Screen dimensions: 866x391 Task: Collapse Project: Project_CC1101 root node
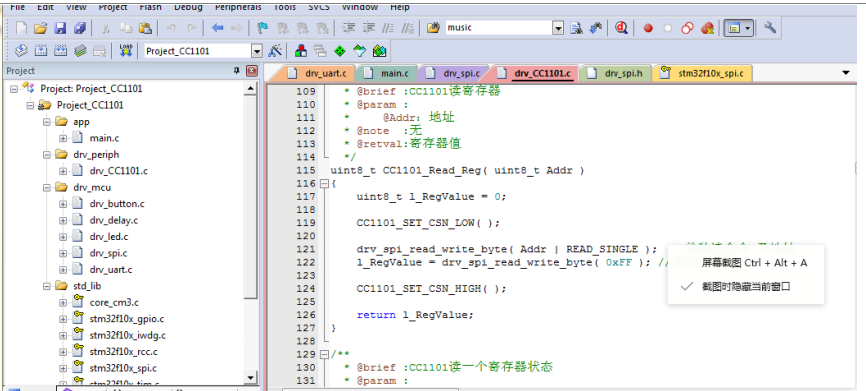tap(14, 88)
